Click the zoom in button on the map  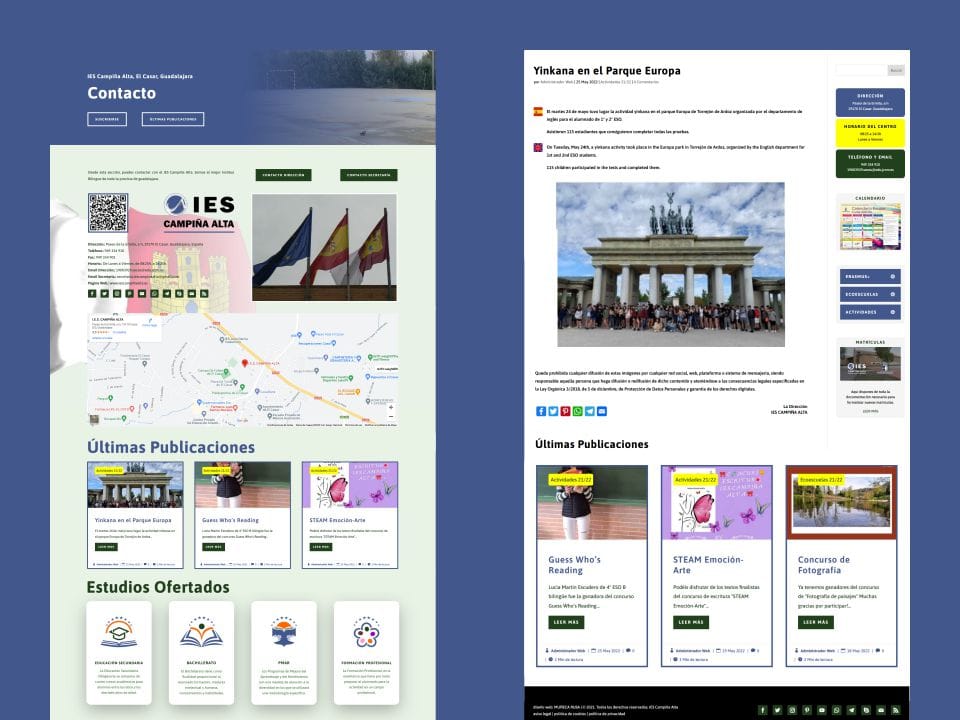point(390,407)
